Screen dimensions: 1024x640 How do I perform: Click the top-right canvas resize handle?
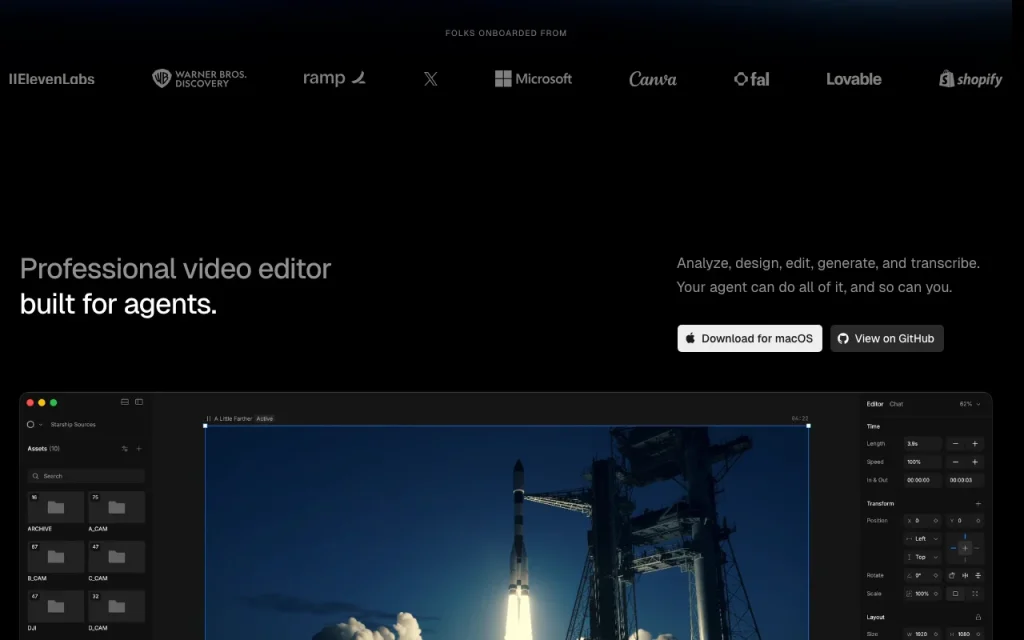pyautogui.click(x=808, y=426)
